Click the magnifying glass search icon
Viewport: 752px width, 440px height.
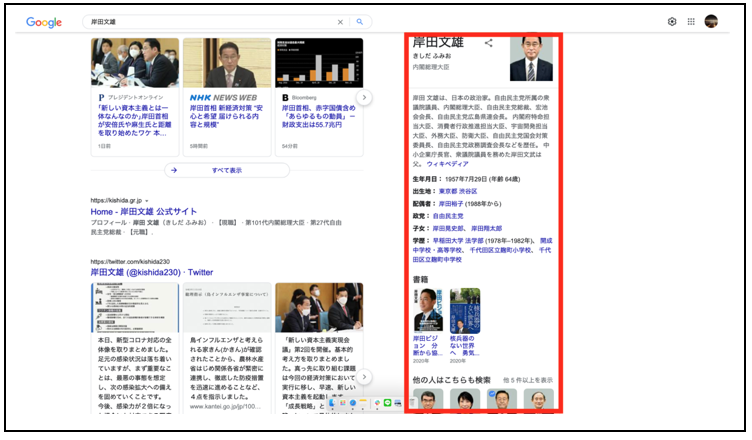point(359,21)
